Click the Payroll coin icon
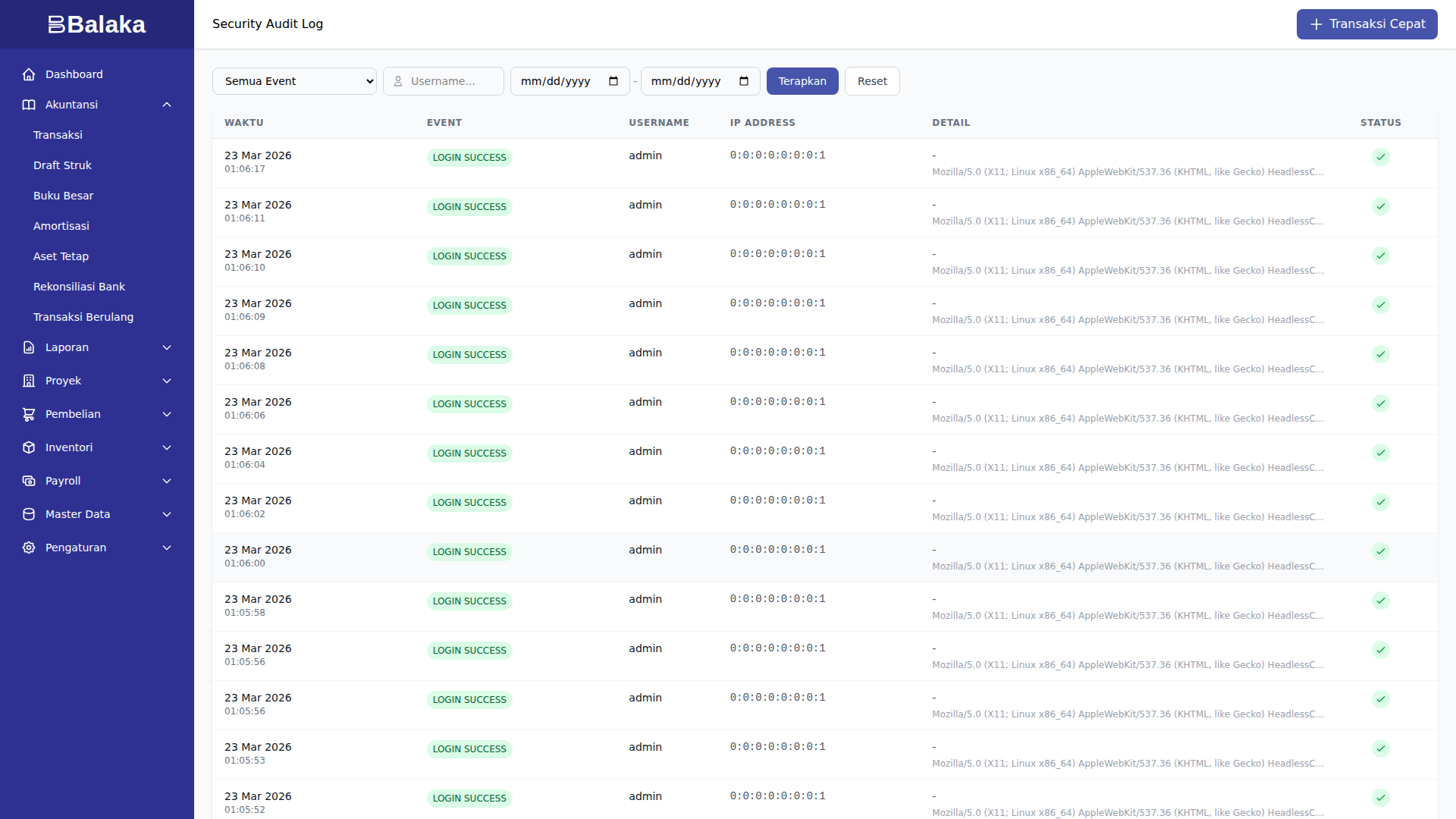Screen dimensions: 1456x819 [x=29, y=481]
